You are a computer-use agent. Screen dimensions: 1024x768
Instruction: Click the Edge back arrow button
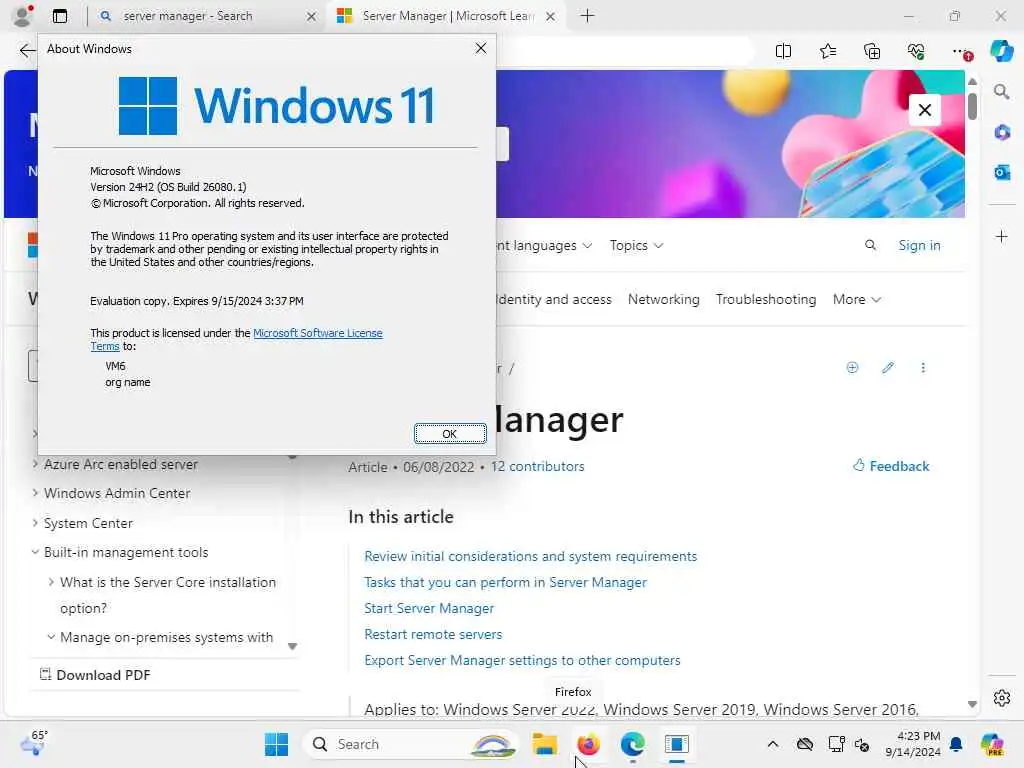point(27,51)
